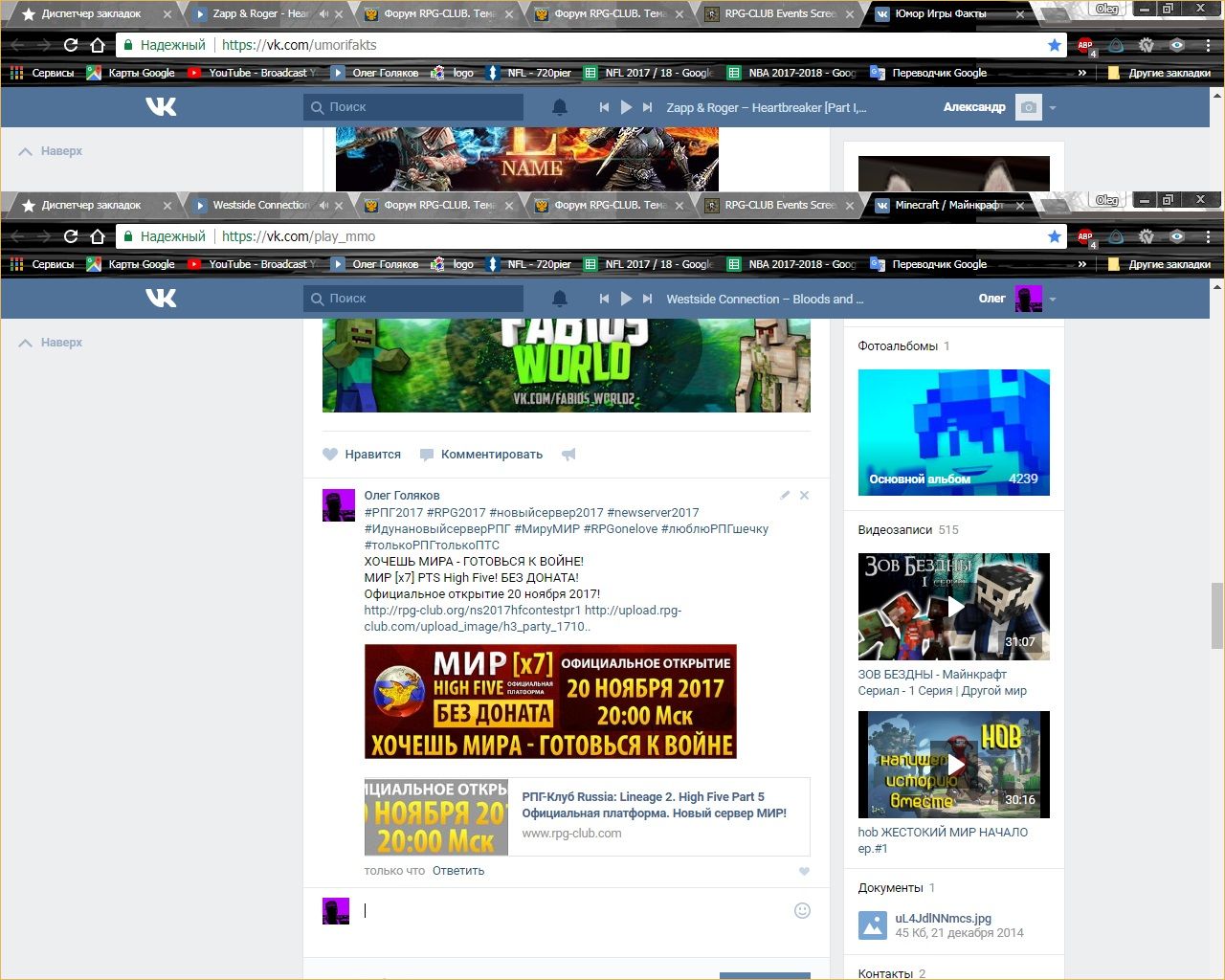
Task: Reload the vk.com/umorifakts page
Action: click(71, 44)
